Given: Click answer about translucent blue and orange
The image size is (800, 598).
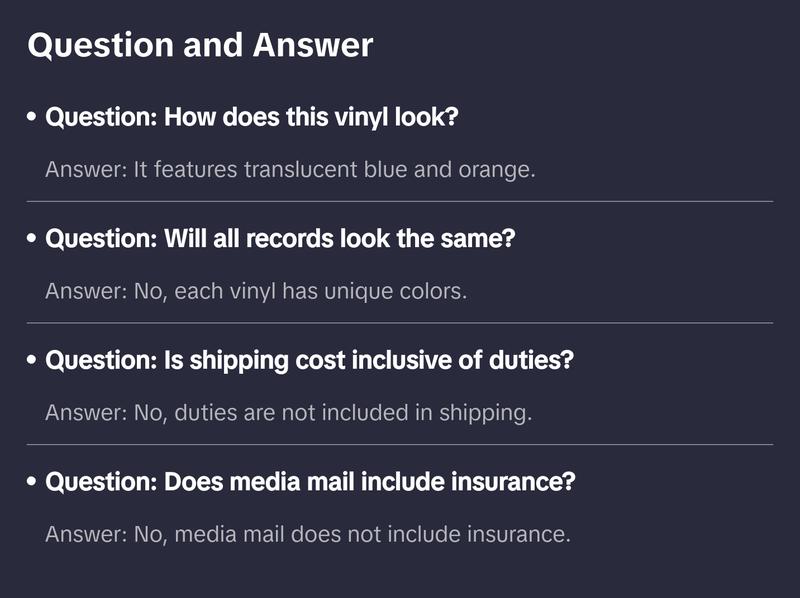Looking at the screenshot, I should [x=290, y=170].
